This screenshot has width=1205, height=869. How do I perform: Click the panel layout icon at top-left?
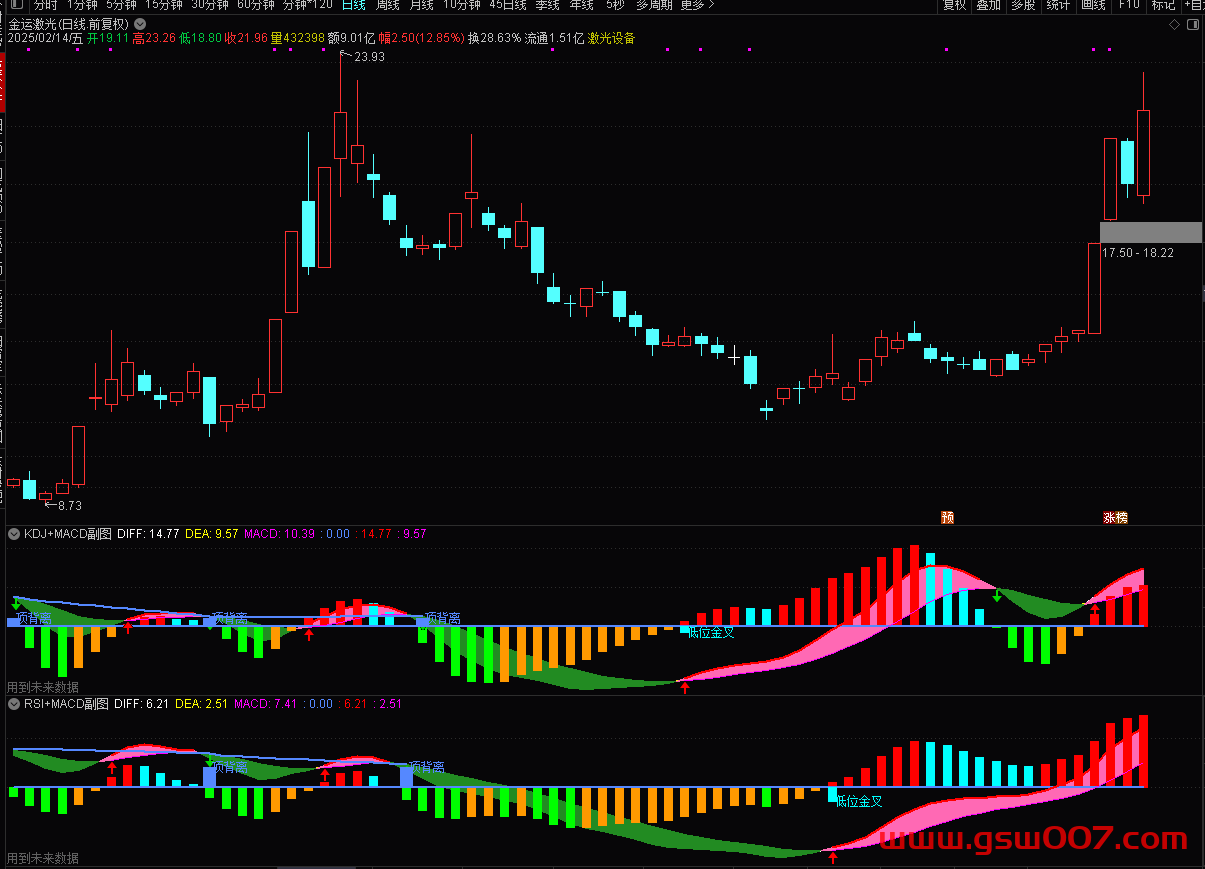click(15, 5)
